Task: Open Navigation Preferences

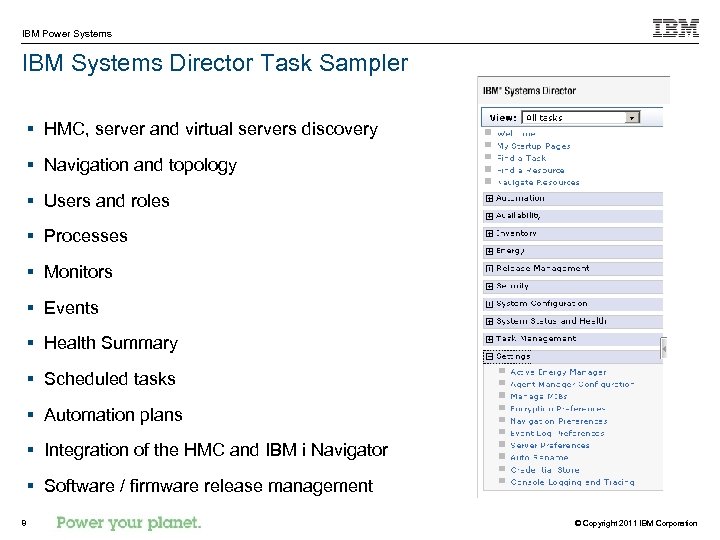Action: pos(559,421)
